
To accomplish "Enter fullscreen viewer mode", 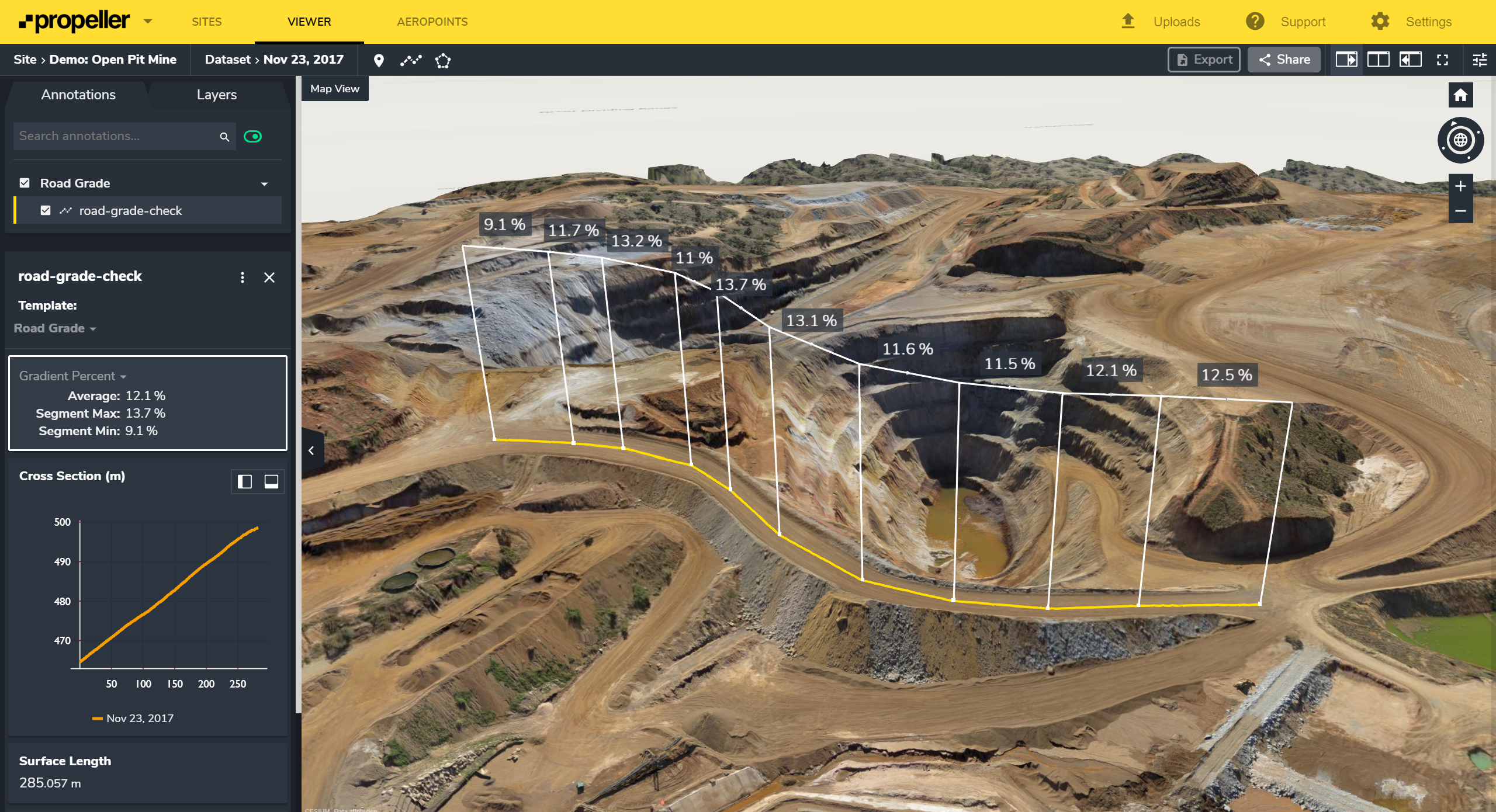I will pyautogui.click(x=1442, y=60).
